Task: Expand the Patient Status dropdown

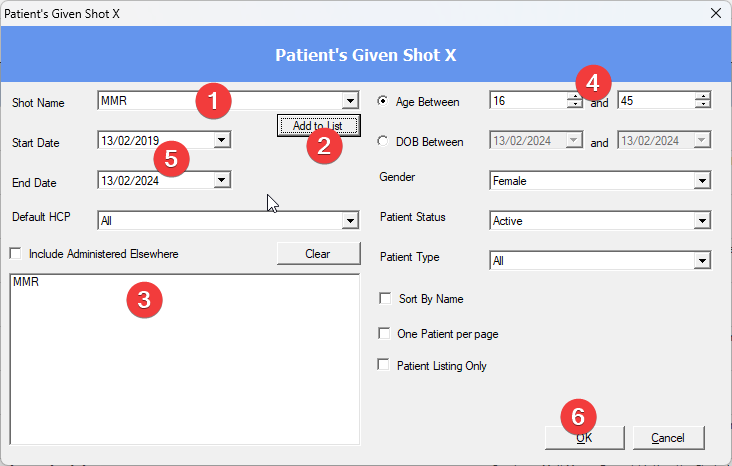Action: coord(703,221)
